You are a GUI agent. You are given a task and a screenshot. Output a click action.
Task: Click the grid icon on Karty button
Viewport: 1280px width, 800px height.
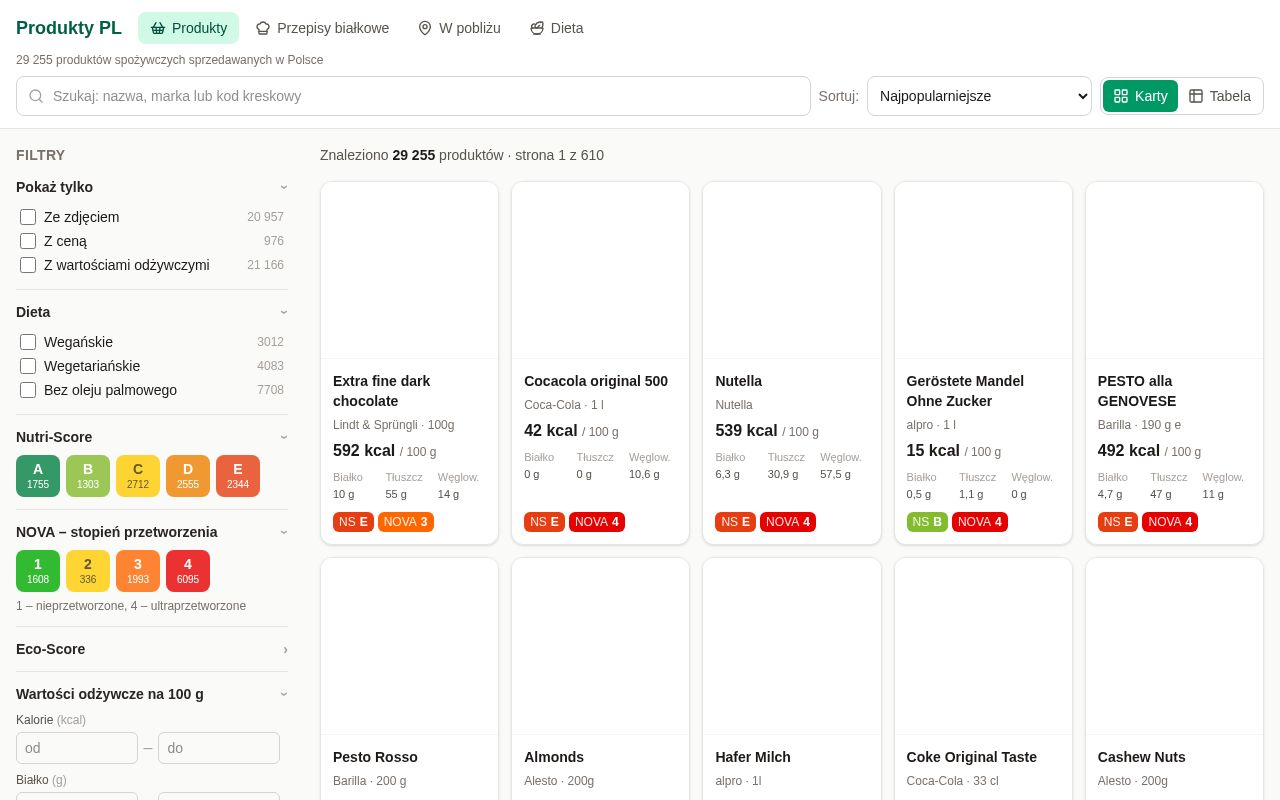click(1121, 96)
